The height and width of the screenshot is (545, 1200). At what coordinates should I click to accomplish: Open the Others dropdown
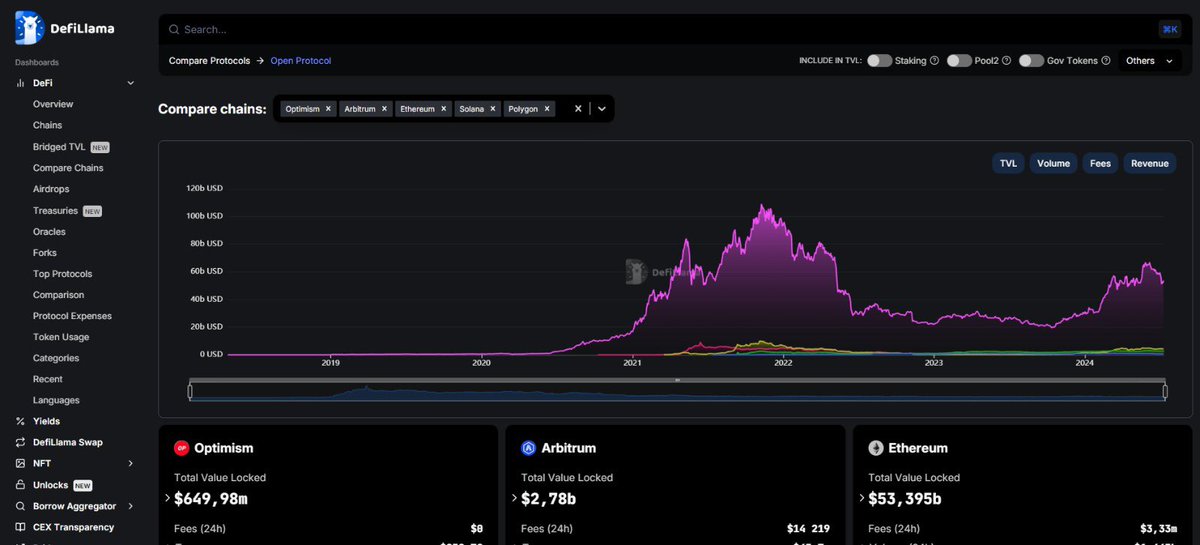[1149, 61]
